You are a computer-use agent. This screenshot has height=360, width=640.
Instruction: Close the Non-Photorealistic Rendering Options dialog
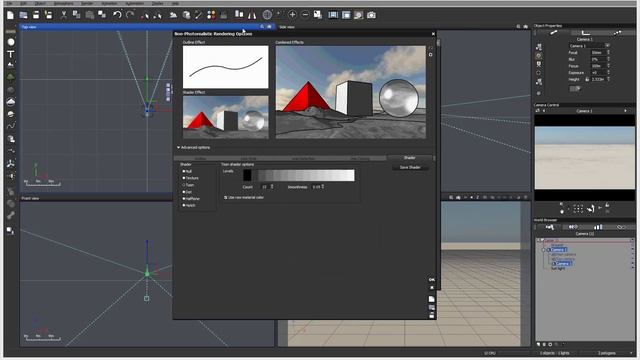(433, 34)
